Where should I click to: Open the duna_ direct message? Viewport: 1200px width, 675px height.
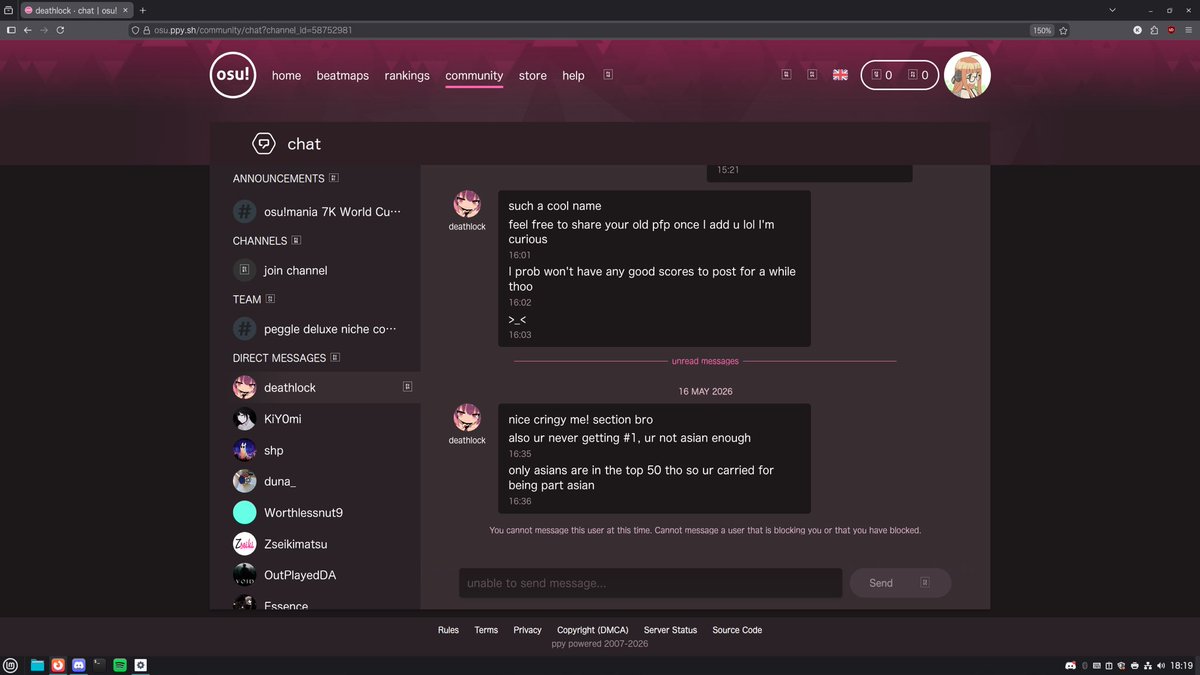pyautogui.click(x=315, y=481)
